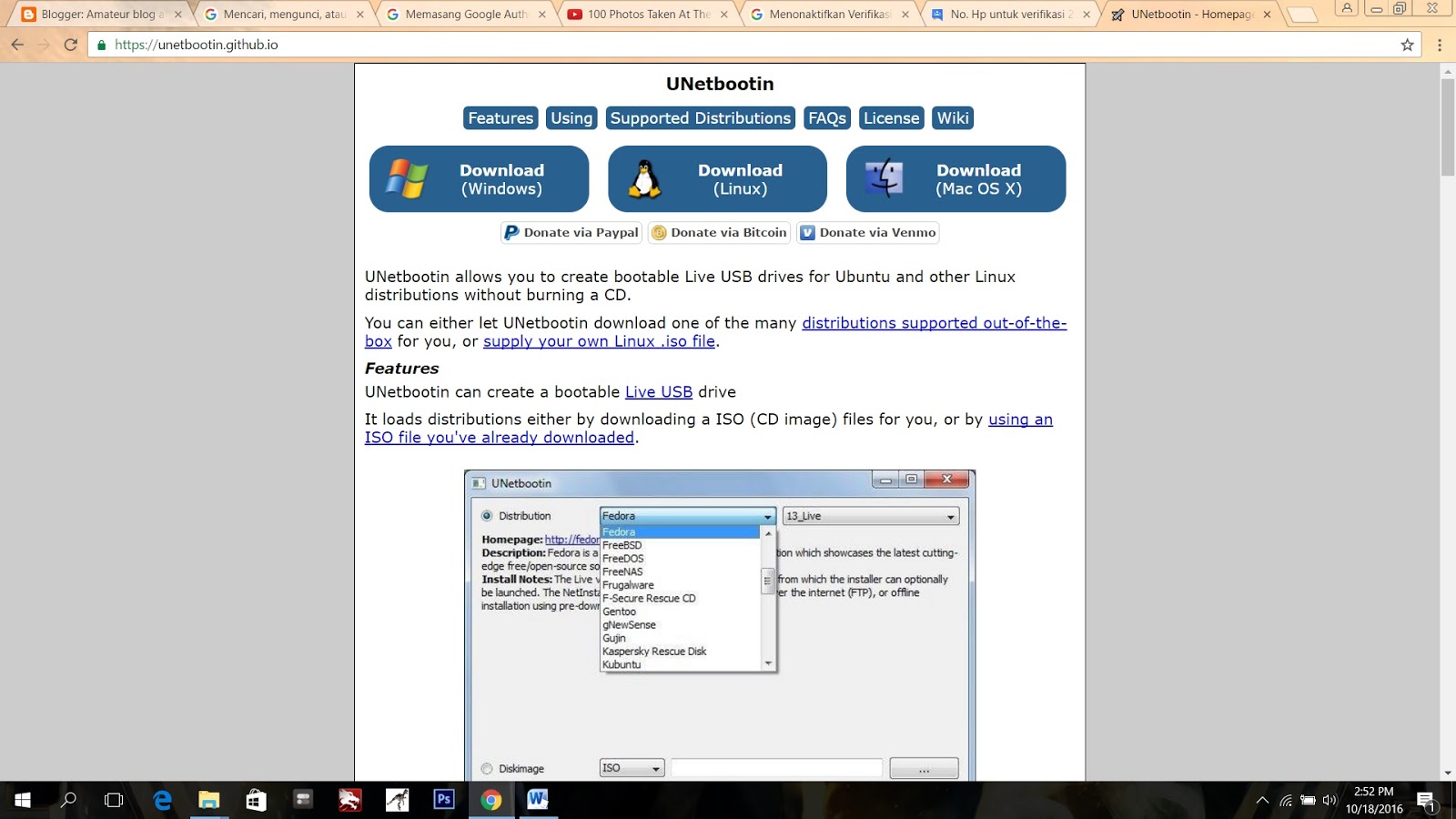
Task: Open the Fedora distribution dropdown in the screenshot
Action: [688, 516]
